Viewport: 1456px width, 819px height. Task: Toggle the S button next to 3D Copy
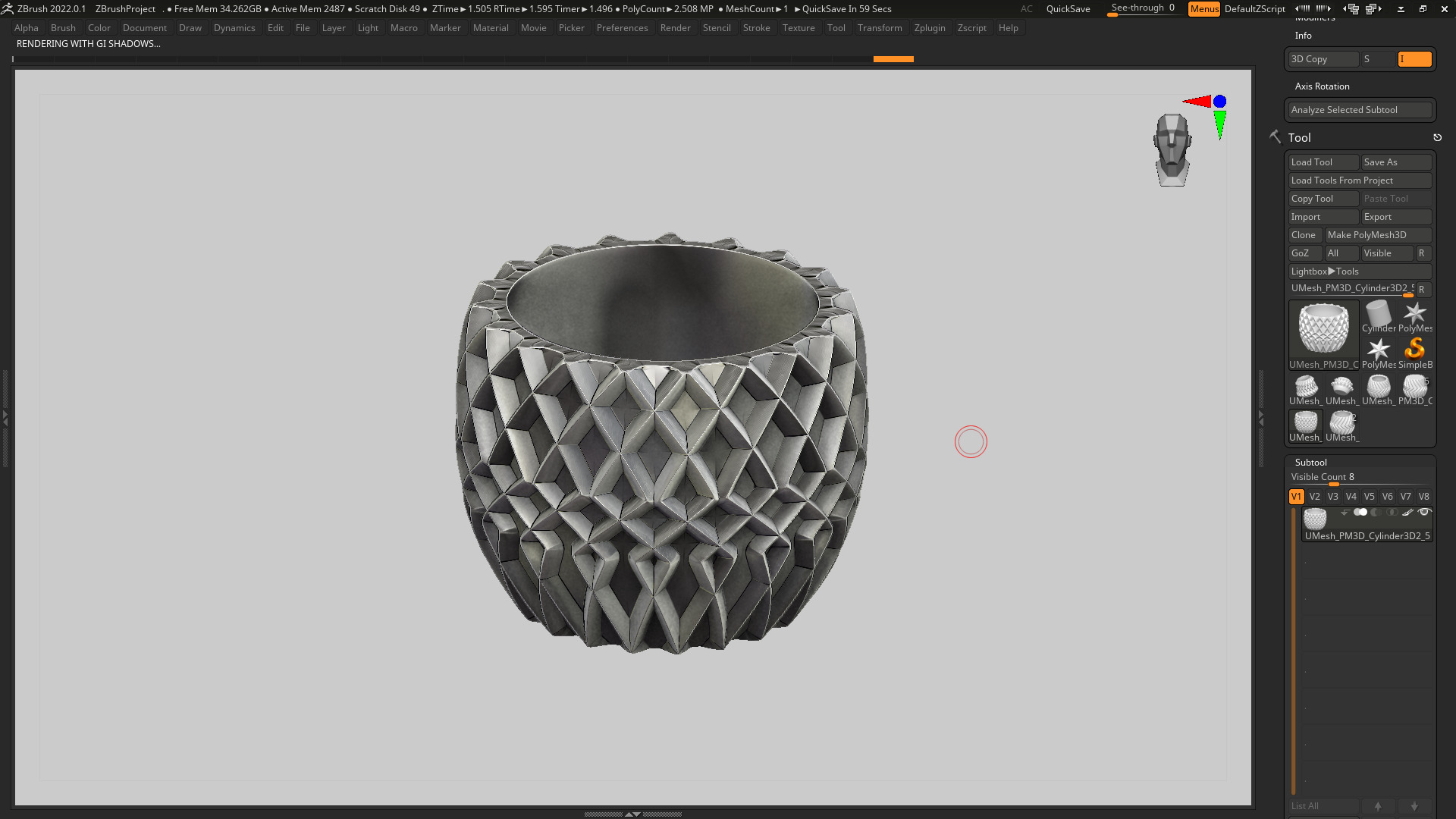click(1378, 59)
